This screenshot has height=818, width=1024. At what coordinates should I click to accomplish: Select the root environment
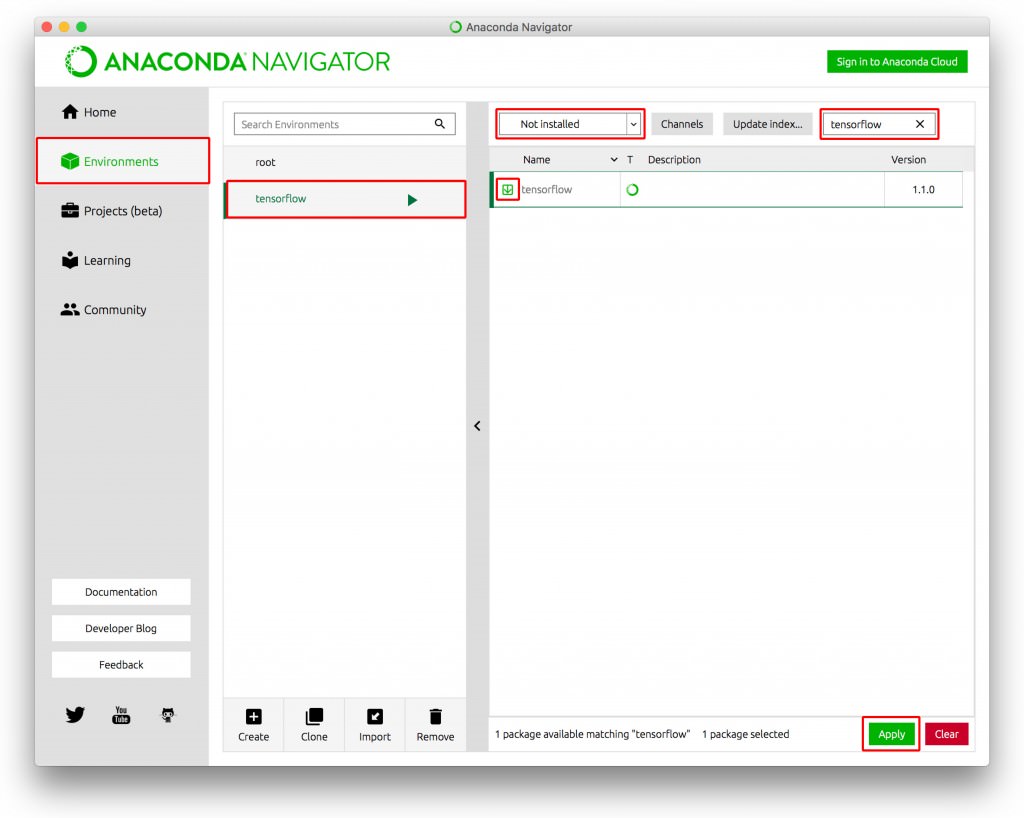point(345,162)
